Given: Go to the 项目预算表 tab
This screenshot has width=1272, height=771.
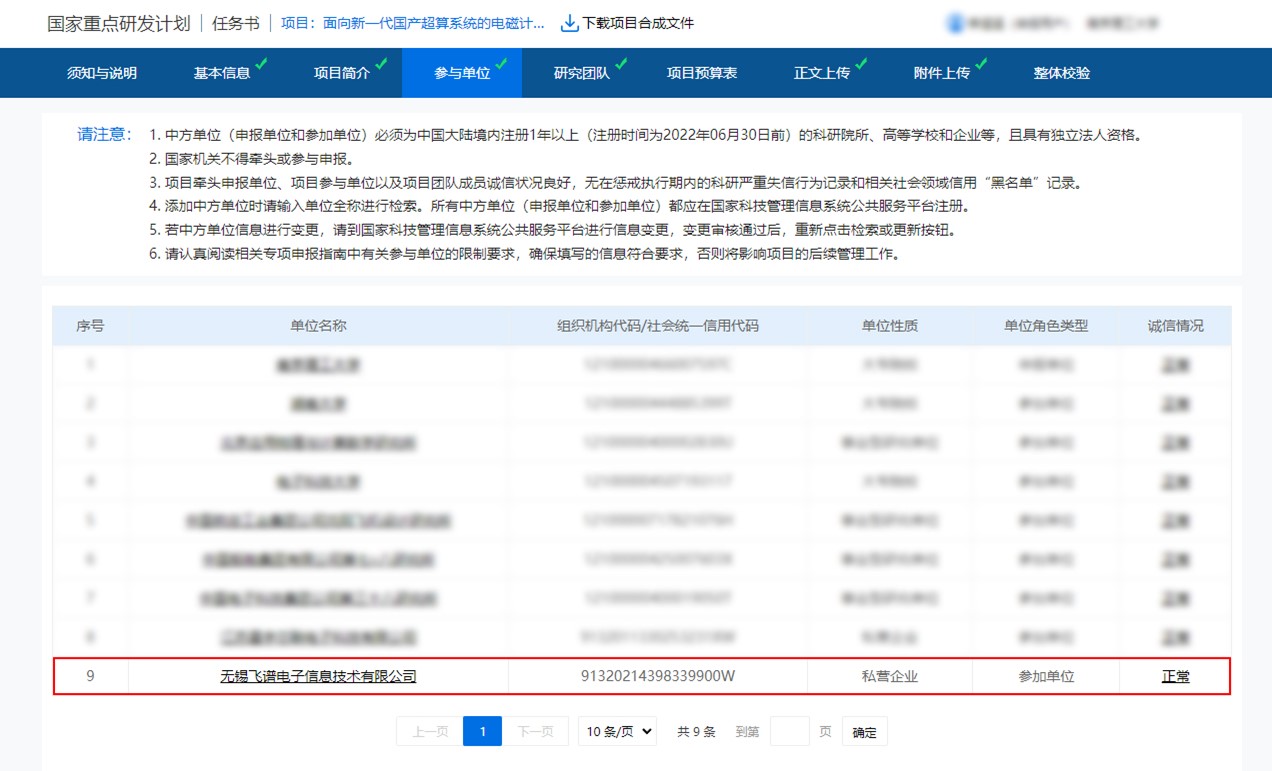Looking at the screenshot, I should point(702,73).
